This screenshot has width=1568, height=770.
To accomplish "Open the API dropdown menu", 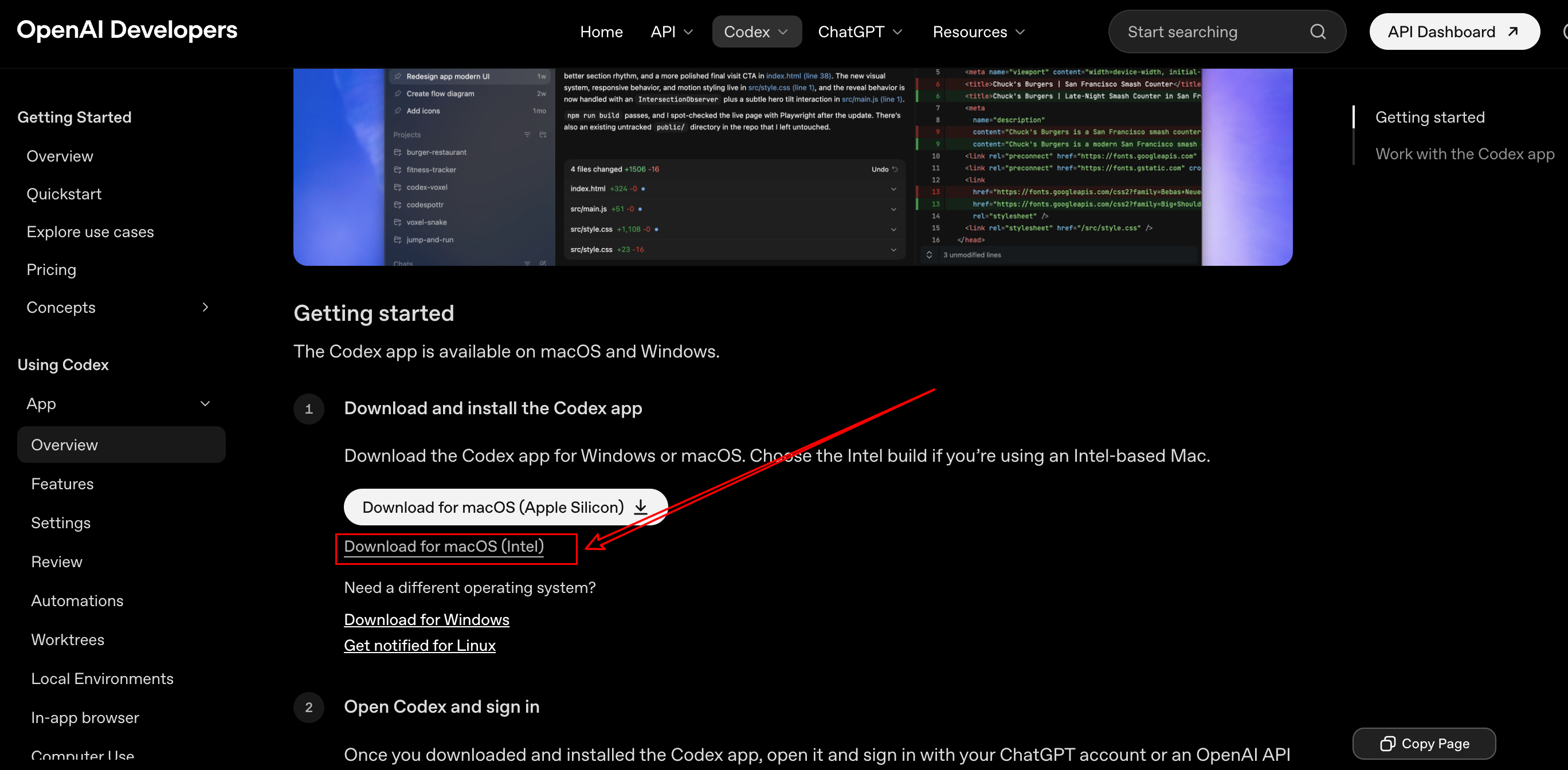I will pyautogui.click(x=672, y=32).
